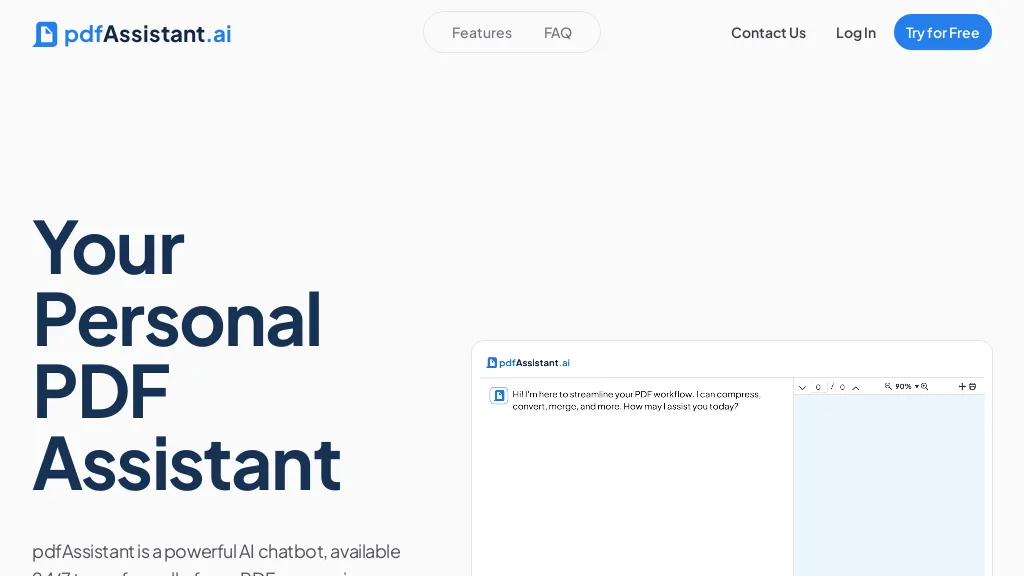This screenshot has width=1024, height=576.
Task: Select the zoom in magnifier in the PDF toolbar
Action: click(924, 387)
